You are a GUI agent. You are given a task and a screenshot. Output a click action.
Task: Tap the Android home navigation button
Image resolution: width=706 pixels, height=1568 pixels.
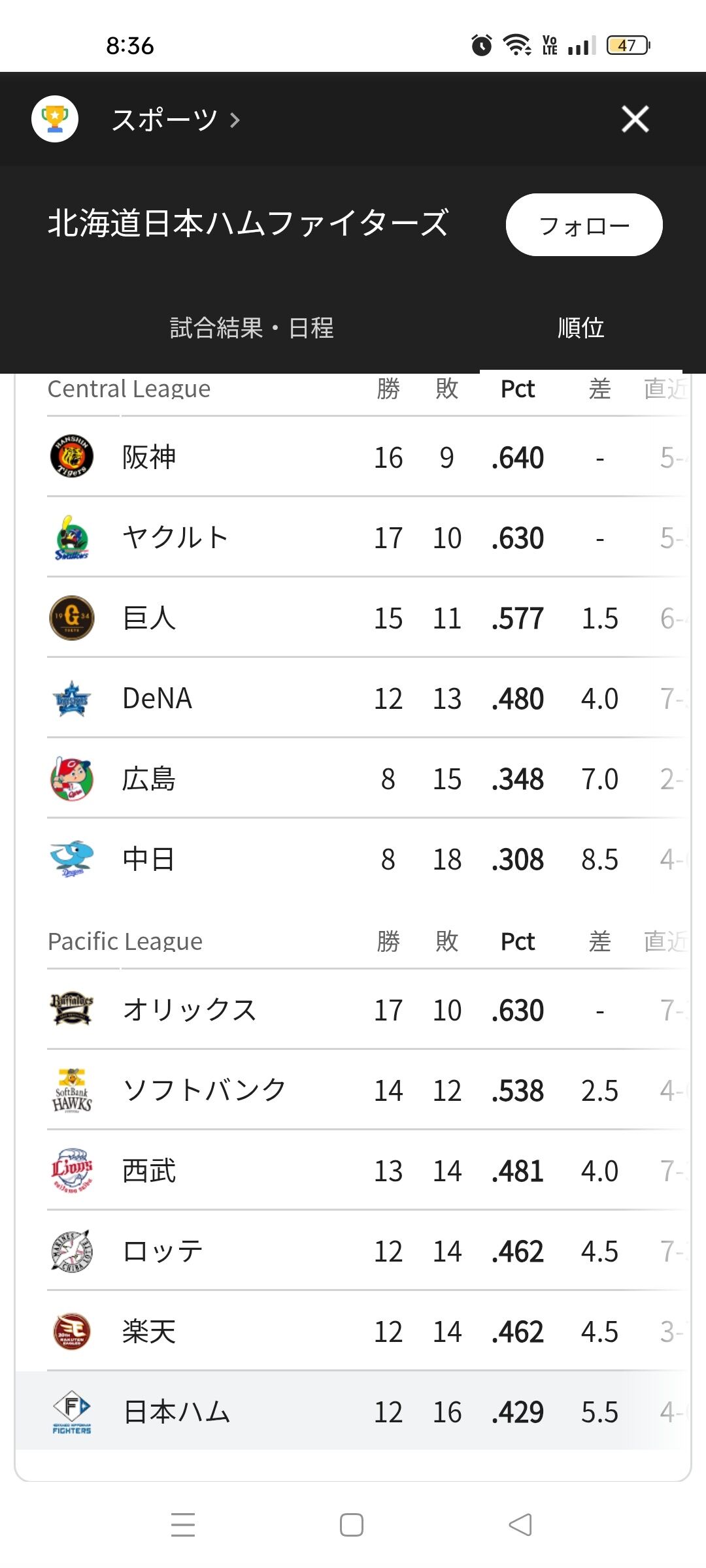click(352, 1525)
